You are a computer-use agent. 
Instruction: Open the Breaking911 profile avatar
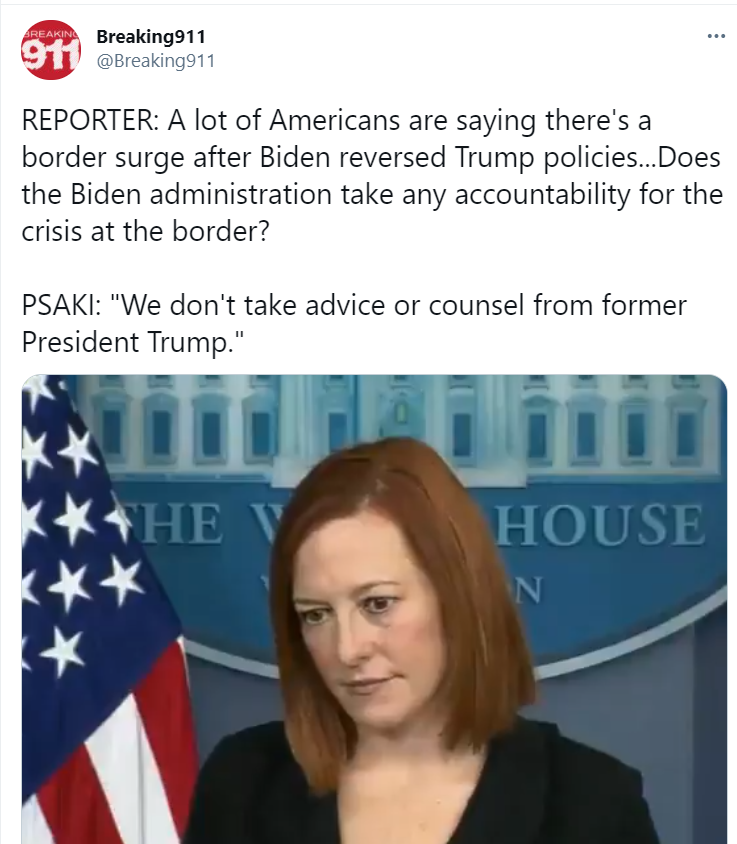click(x=51, y=50)
